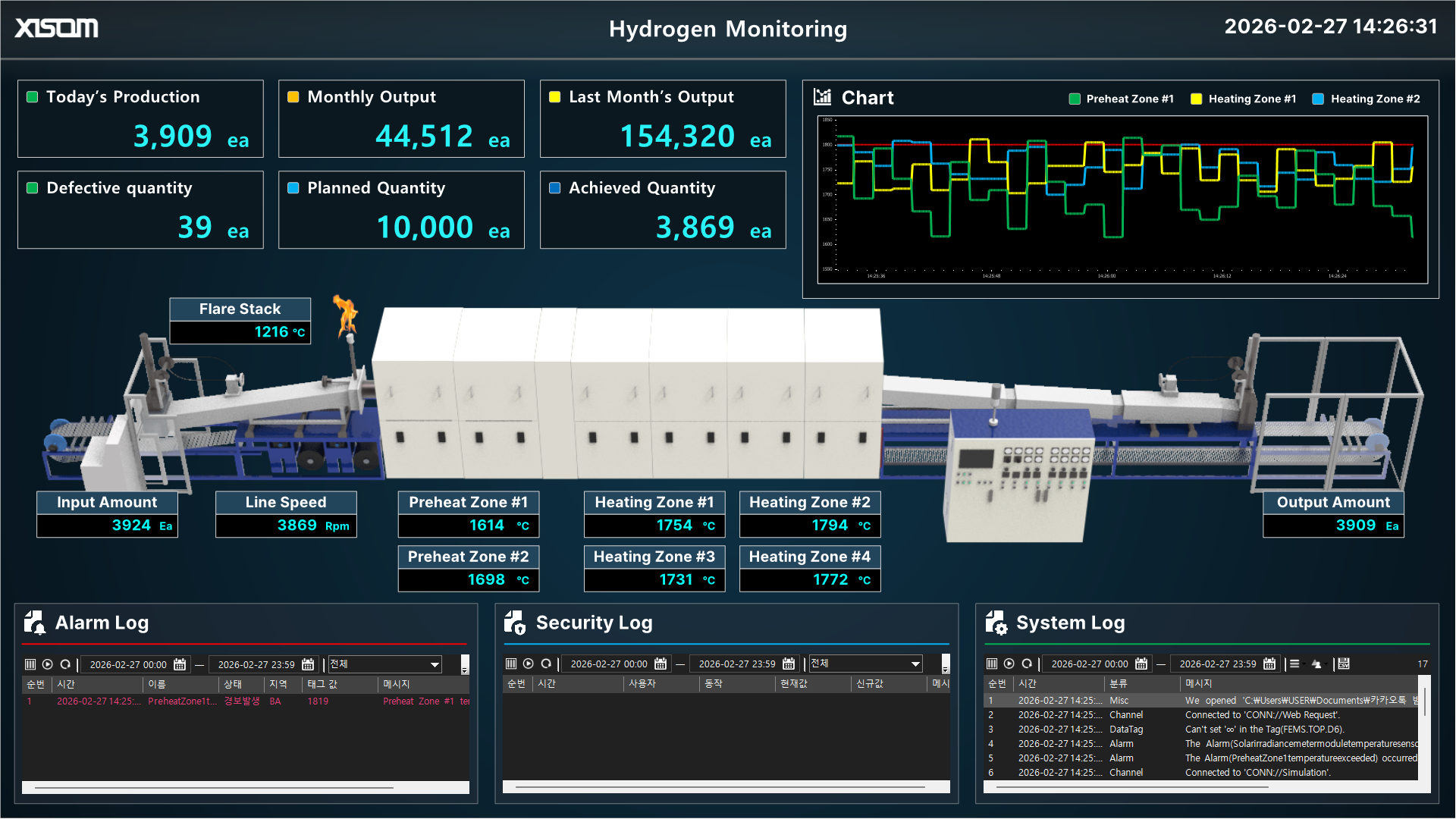
Task: Refresh the Security Log list
Action: pos(546,664)
